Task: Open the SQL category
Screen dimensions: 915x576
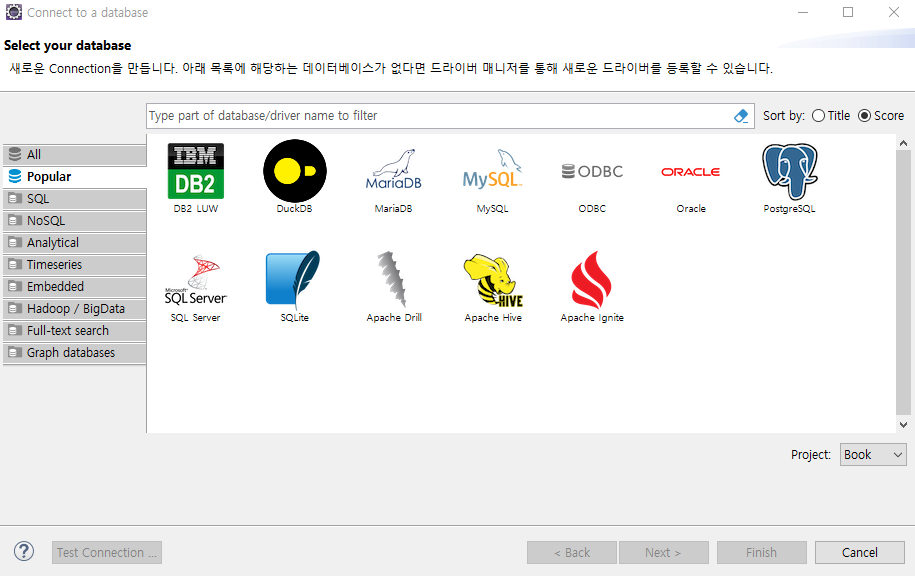Action: 75,199
